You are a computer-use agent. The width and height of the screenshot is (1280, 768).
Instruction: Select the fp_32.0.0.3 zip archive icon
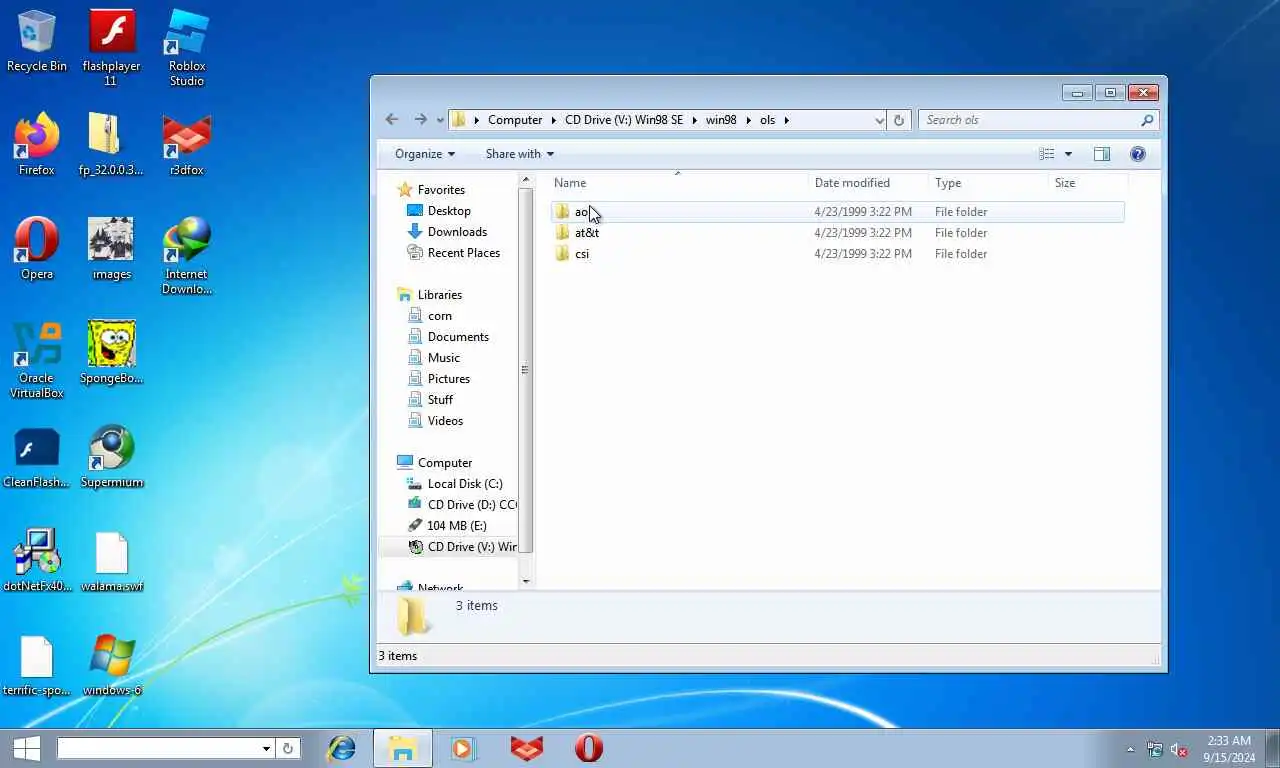(111, 145)
